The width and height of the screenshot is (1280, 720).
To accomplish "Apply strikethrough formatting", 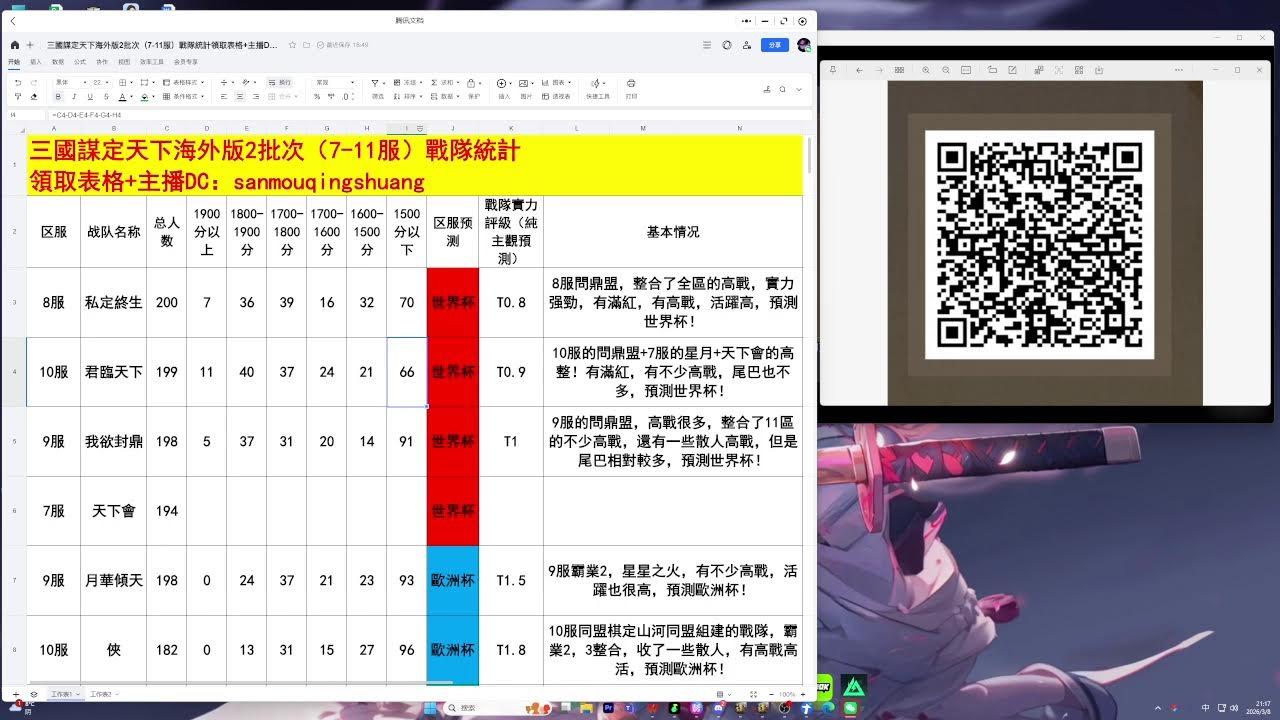I will (106, 96).
